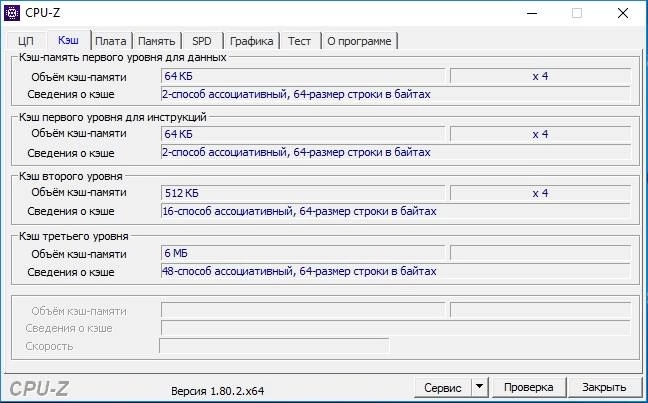Click the Версия 1.80.2.x64 text
This screenshot has height=403, width=648.
click(x=217, y=391)
